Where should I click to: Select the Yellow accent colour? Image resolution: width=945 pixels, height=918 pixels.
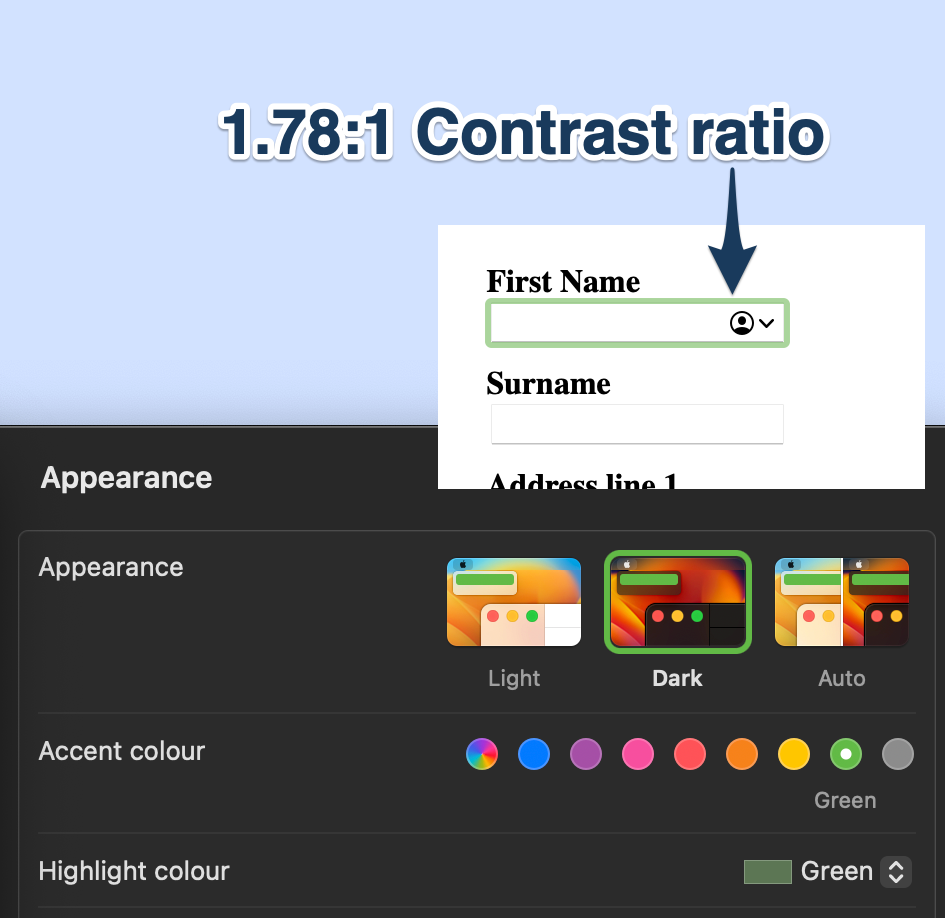(x=794, y=754)
